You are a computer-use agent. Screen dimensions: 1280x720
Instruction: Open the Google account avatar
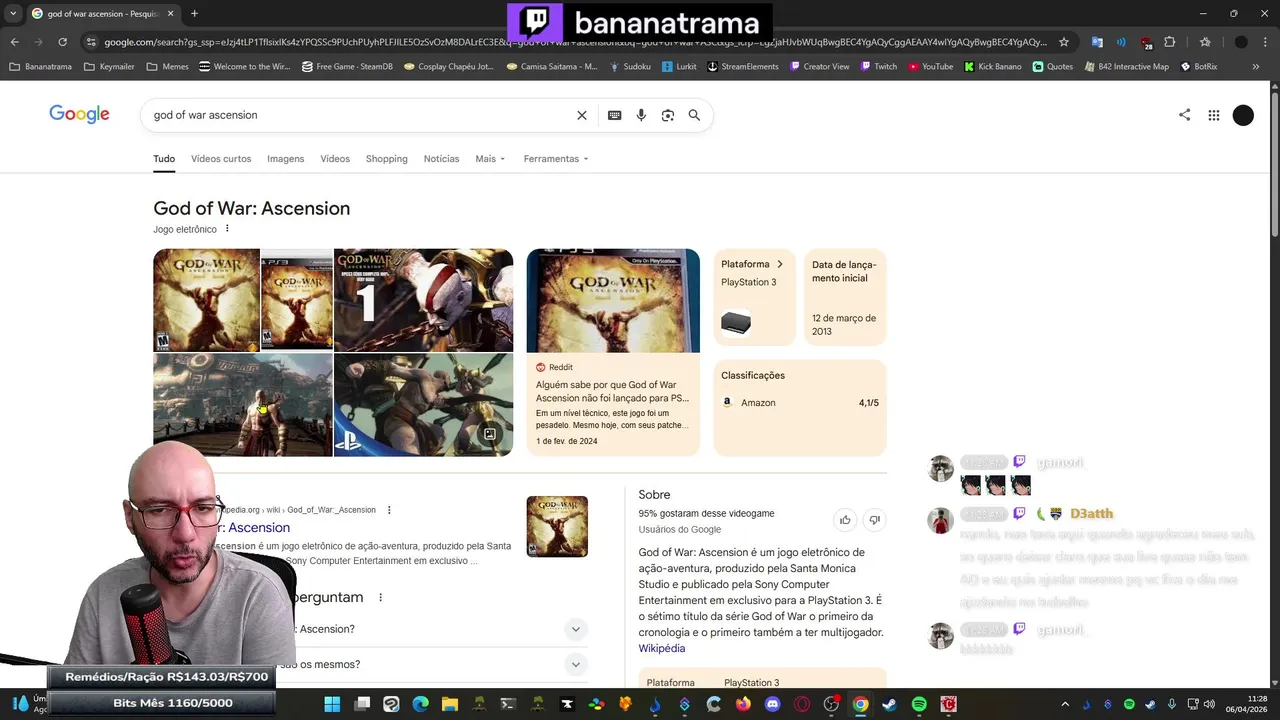pyautogui.click(x=1243, y=115)
